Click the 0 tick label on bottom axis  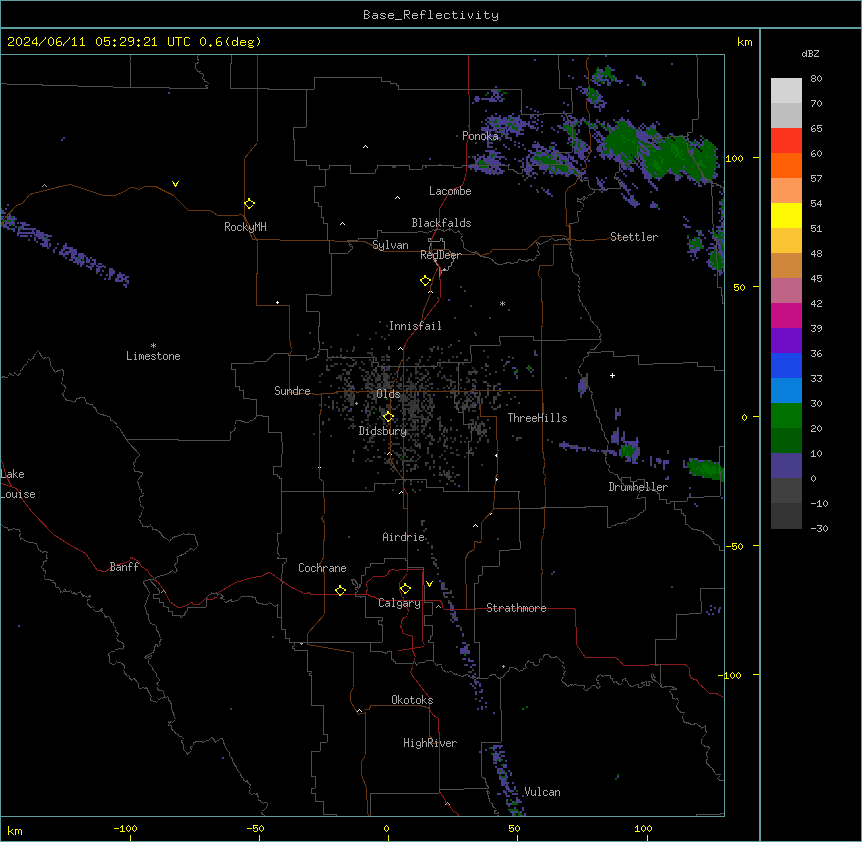coord(386,828)
